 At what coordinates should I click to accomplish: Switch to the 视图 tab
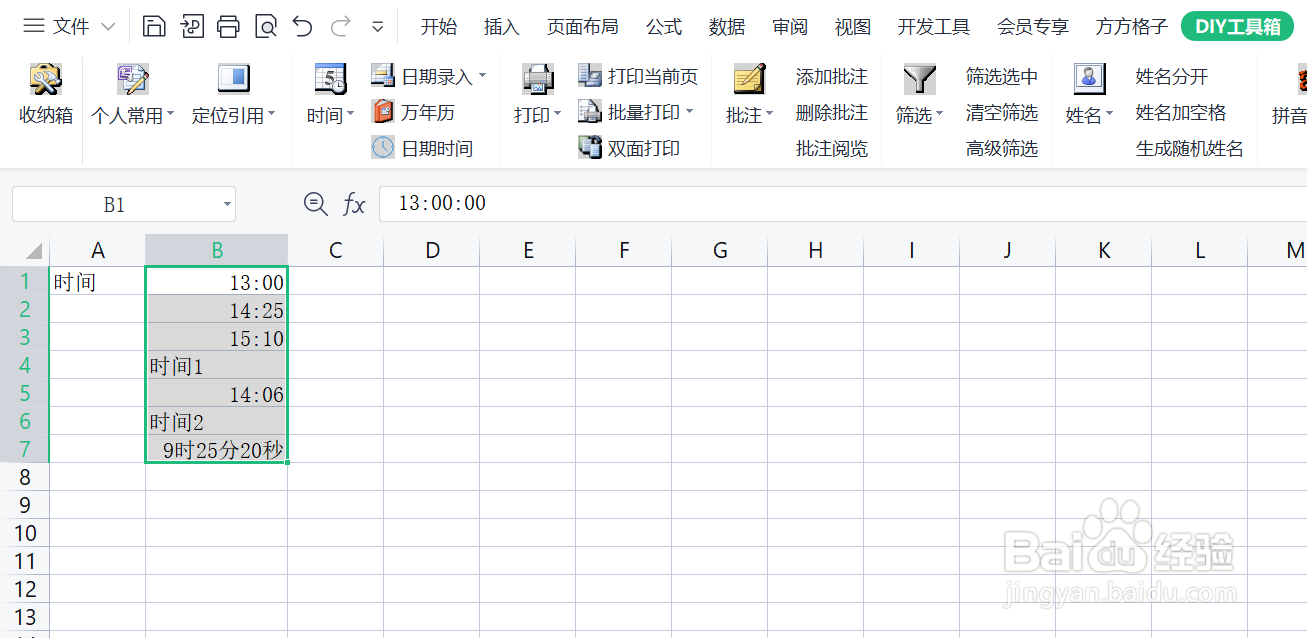[x=853, y=27]
